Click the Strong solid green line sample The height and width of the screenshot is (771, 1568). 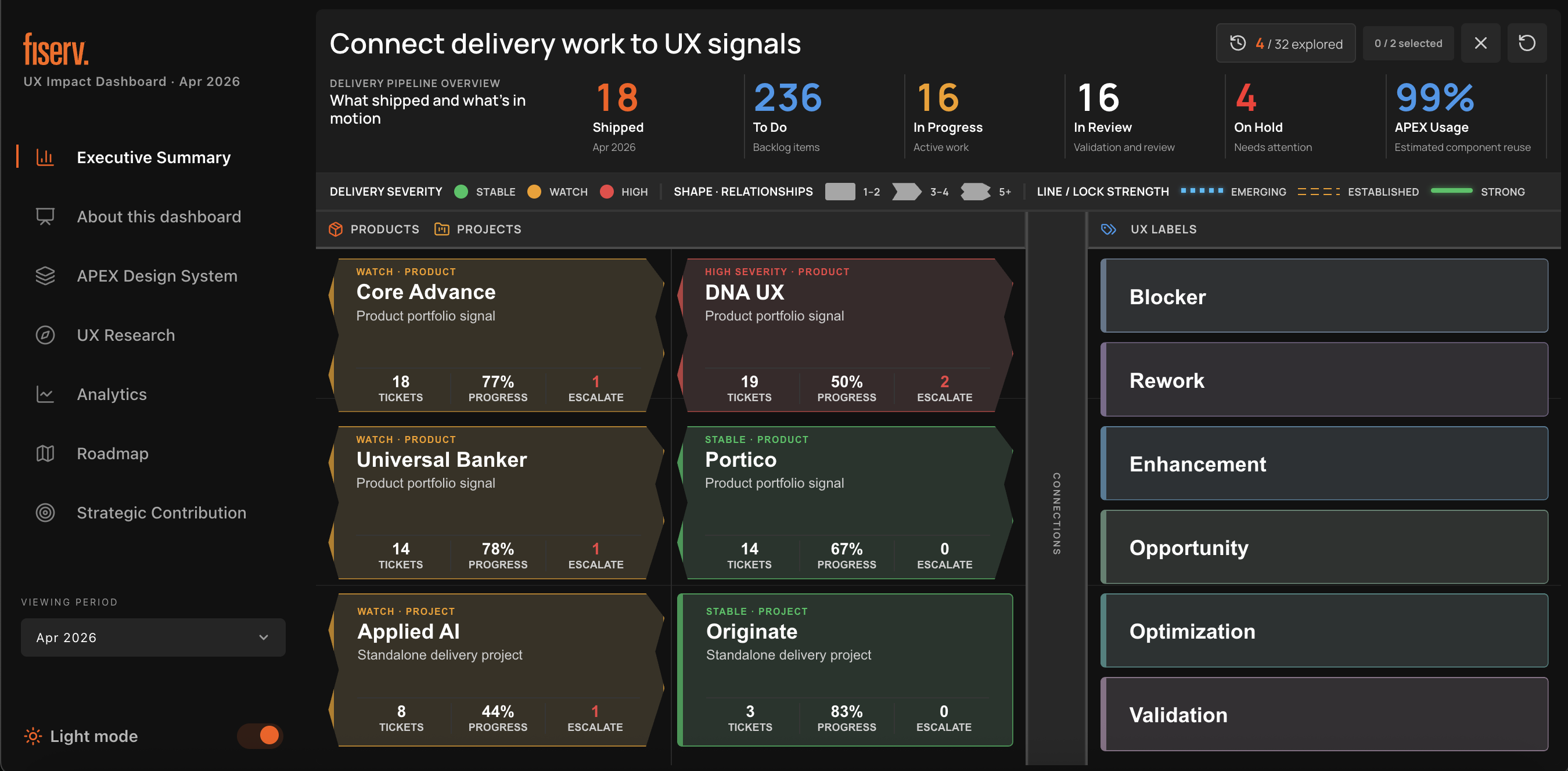pyautogui.click(x=1452, y=190)
